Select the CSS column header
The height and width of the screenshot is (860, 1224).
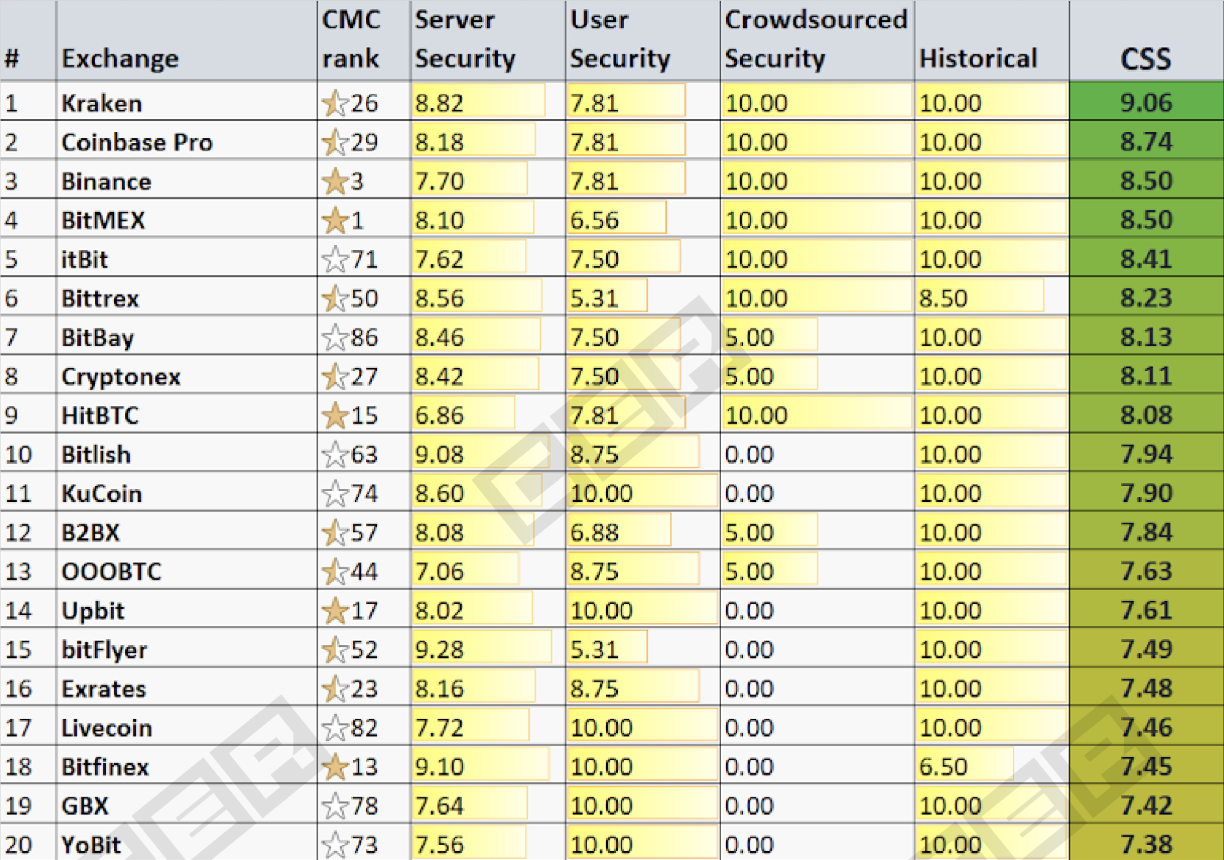pos(1145,58)
